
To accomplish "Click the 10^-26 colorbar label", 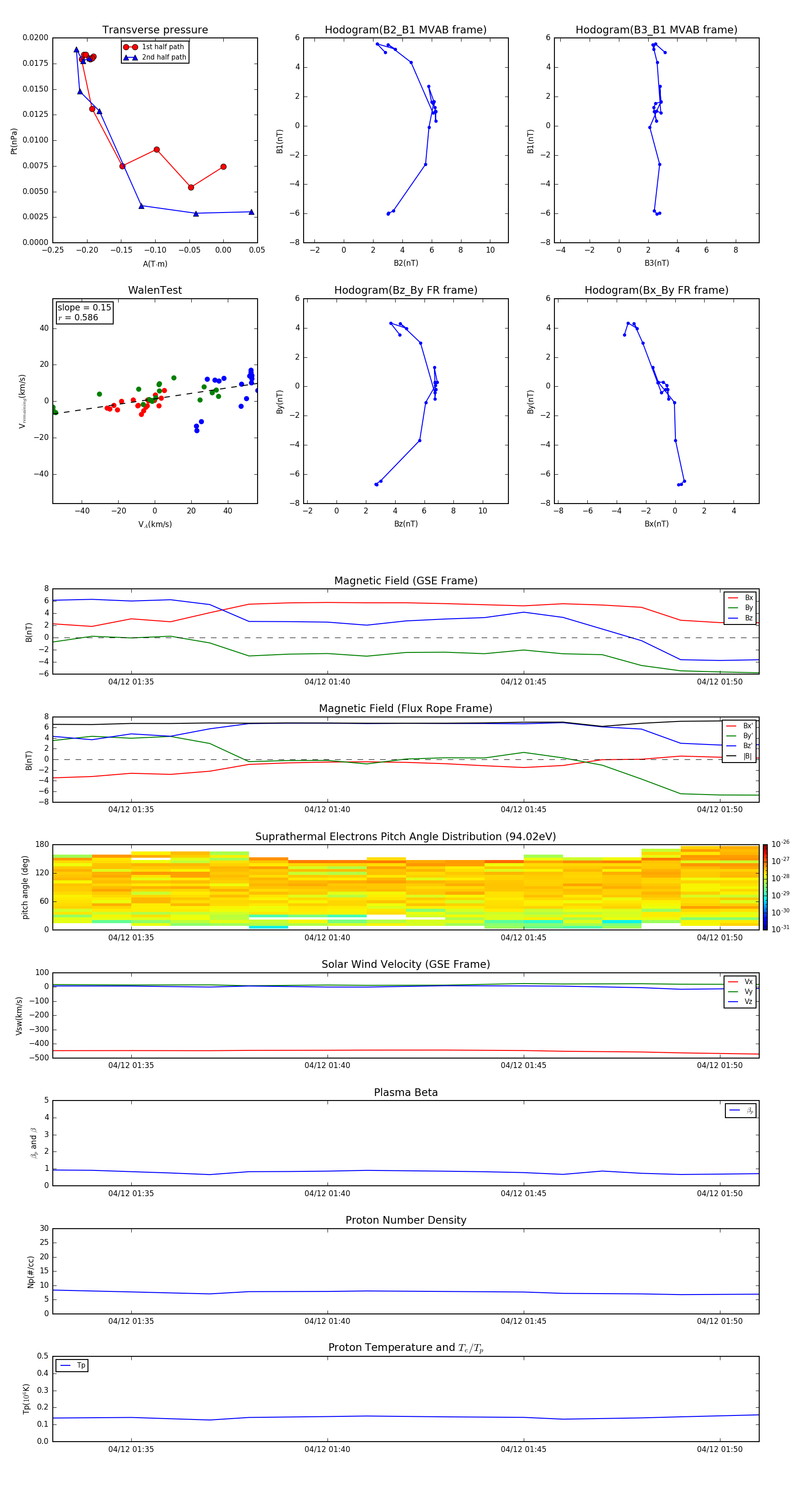I will tap(780, 844).
